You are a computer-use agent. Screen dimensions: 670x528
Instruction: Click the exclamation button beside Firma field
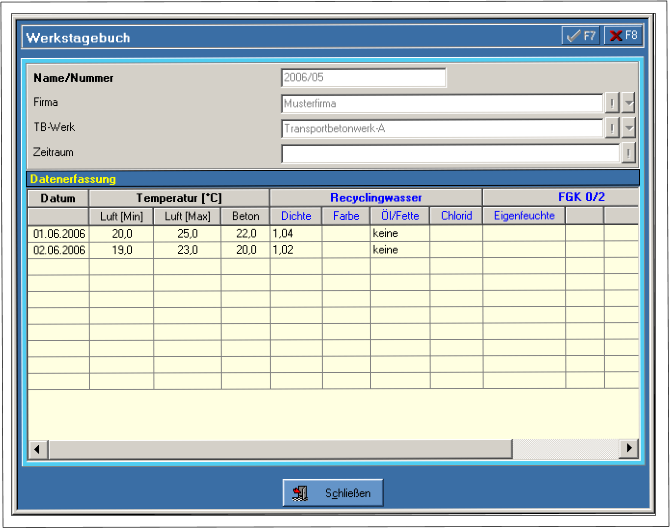click(x=611, y=102)
